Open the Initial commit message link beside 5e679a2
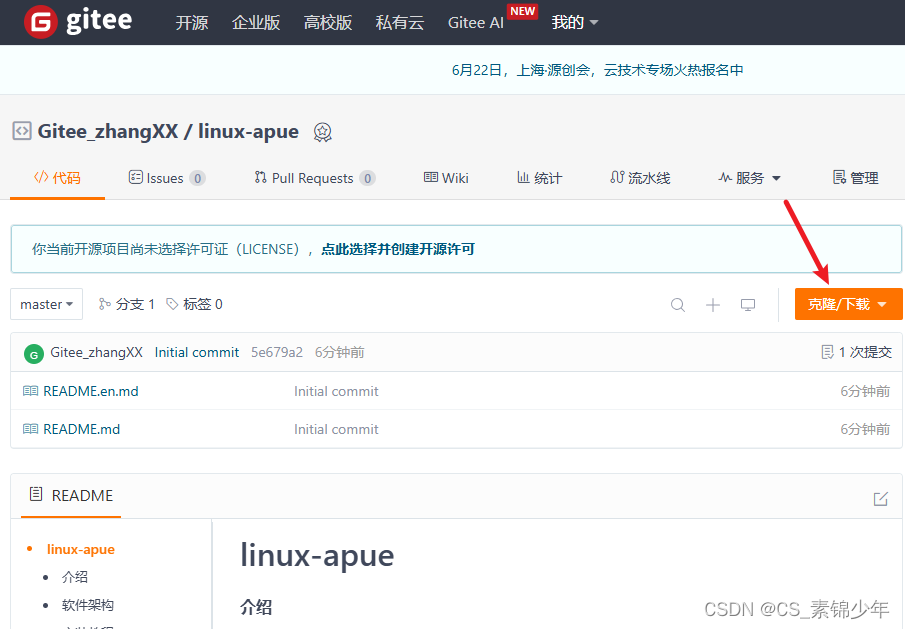This screenshot has width=905, height=629. click(197, 352)
